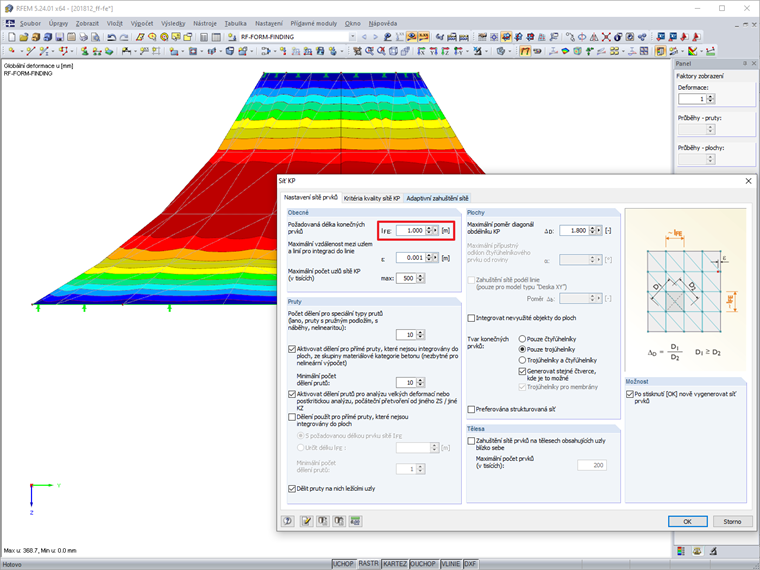Image resolution: width=760 pixels, height=570 pixels.
Task: Click the ε distance 0.001 spinner
Action: 428,258
